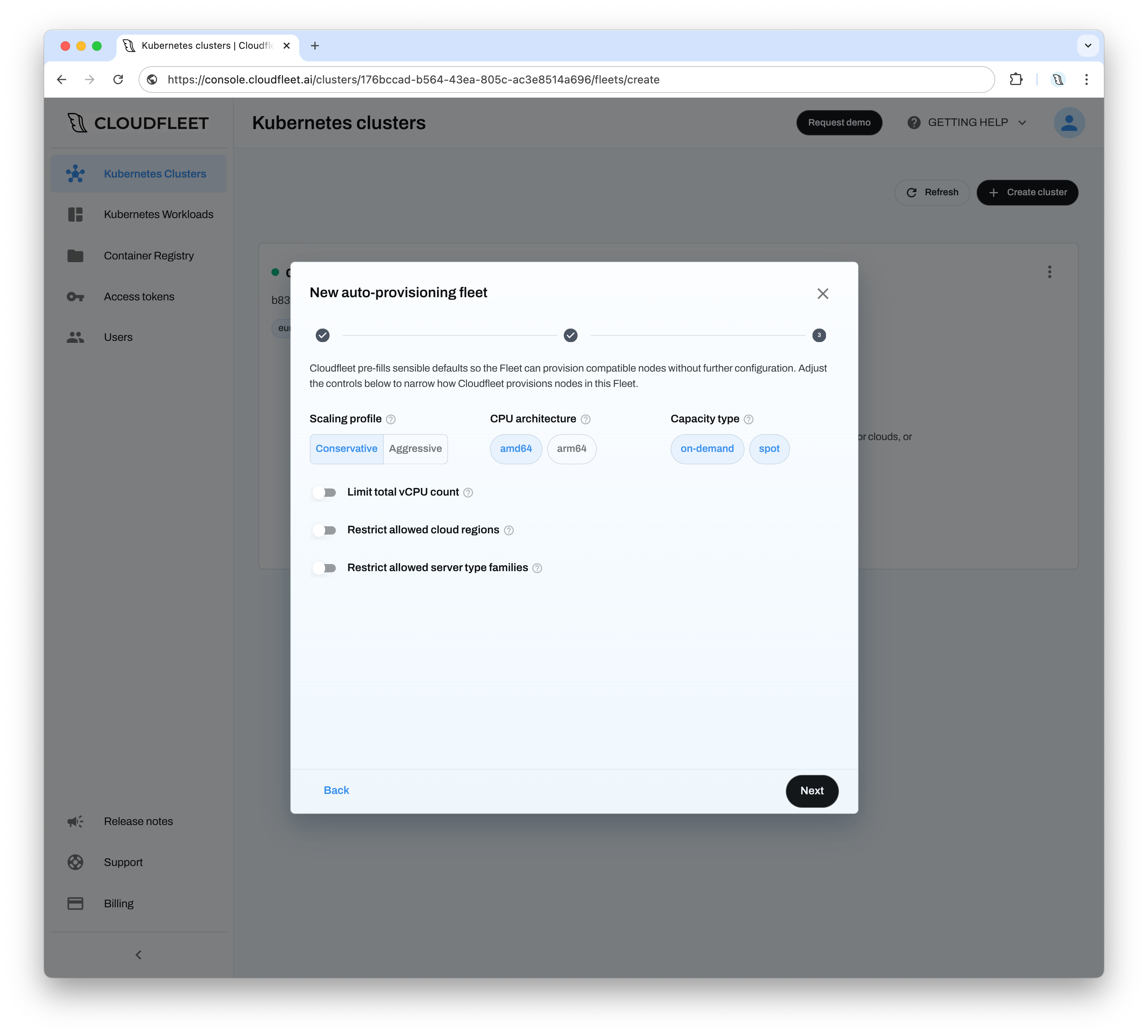This screenshot has height=1036, width=1148.
Task: Open the user account avatar menu
Action: (x=1069, y=122)
